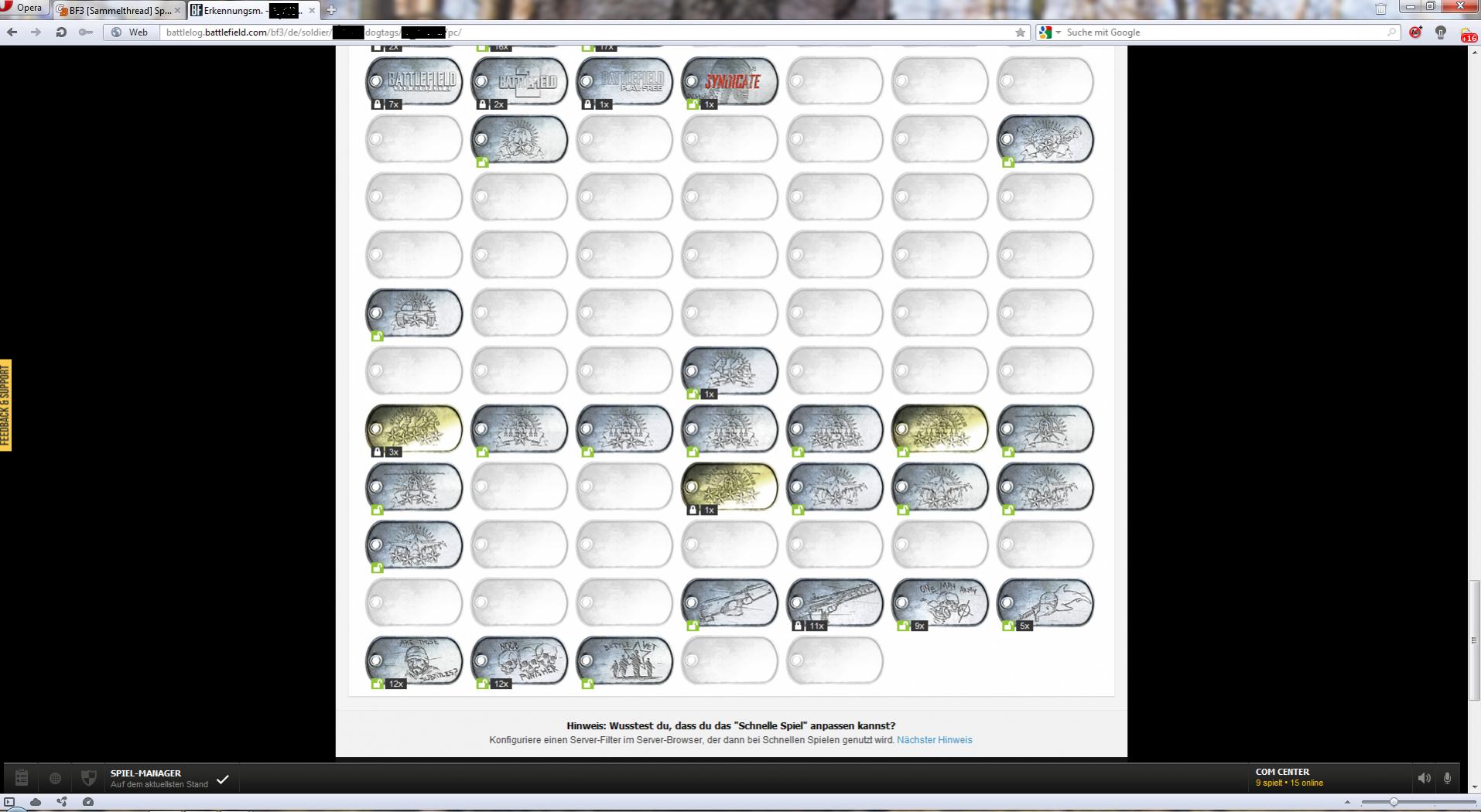Click the green unlock icon on Syndicate tag
This screenshot has height=812, width=1481.
pyautogui.click(x=693, y=104)
